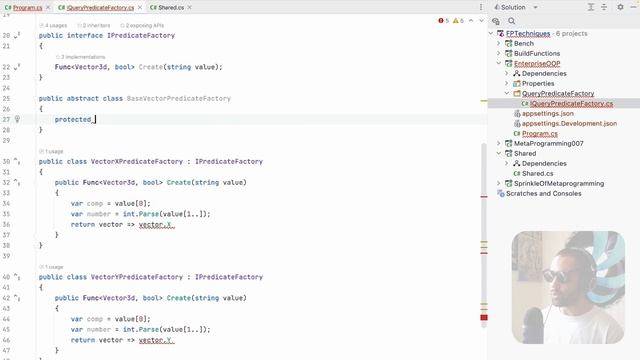Switch to the Shared.cs editor tab
Image resolution: width=640 pixels, height=360 pixels.
(x=171, y=7)
